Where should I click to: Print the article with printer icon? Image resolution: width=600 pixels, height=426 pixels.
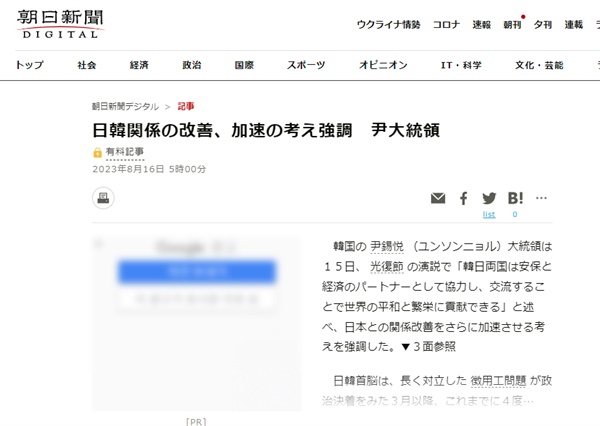[x=103, y=198]
